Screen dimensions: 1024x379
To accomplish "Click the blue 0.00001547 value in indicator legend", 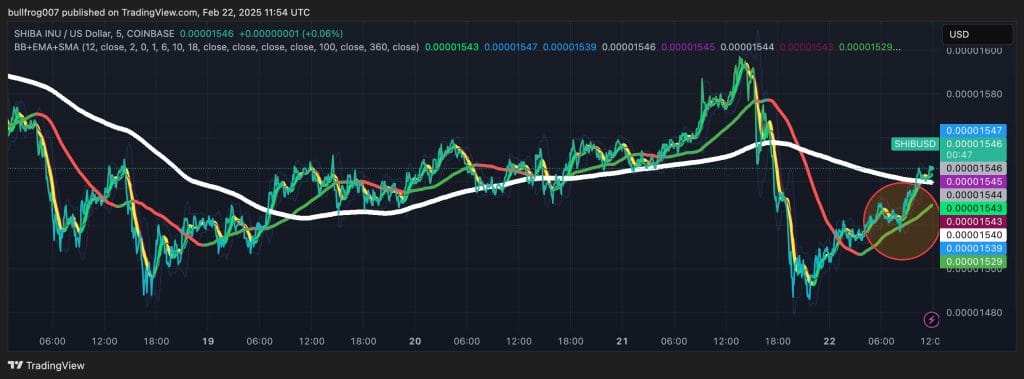I will (x=510, y=47).
